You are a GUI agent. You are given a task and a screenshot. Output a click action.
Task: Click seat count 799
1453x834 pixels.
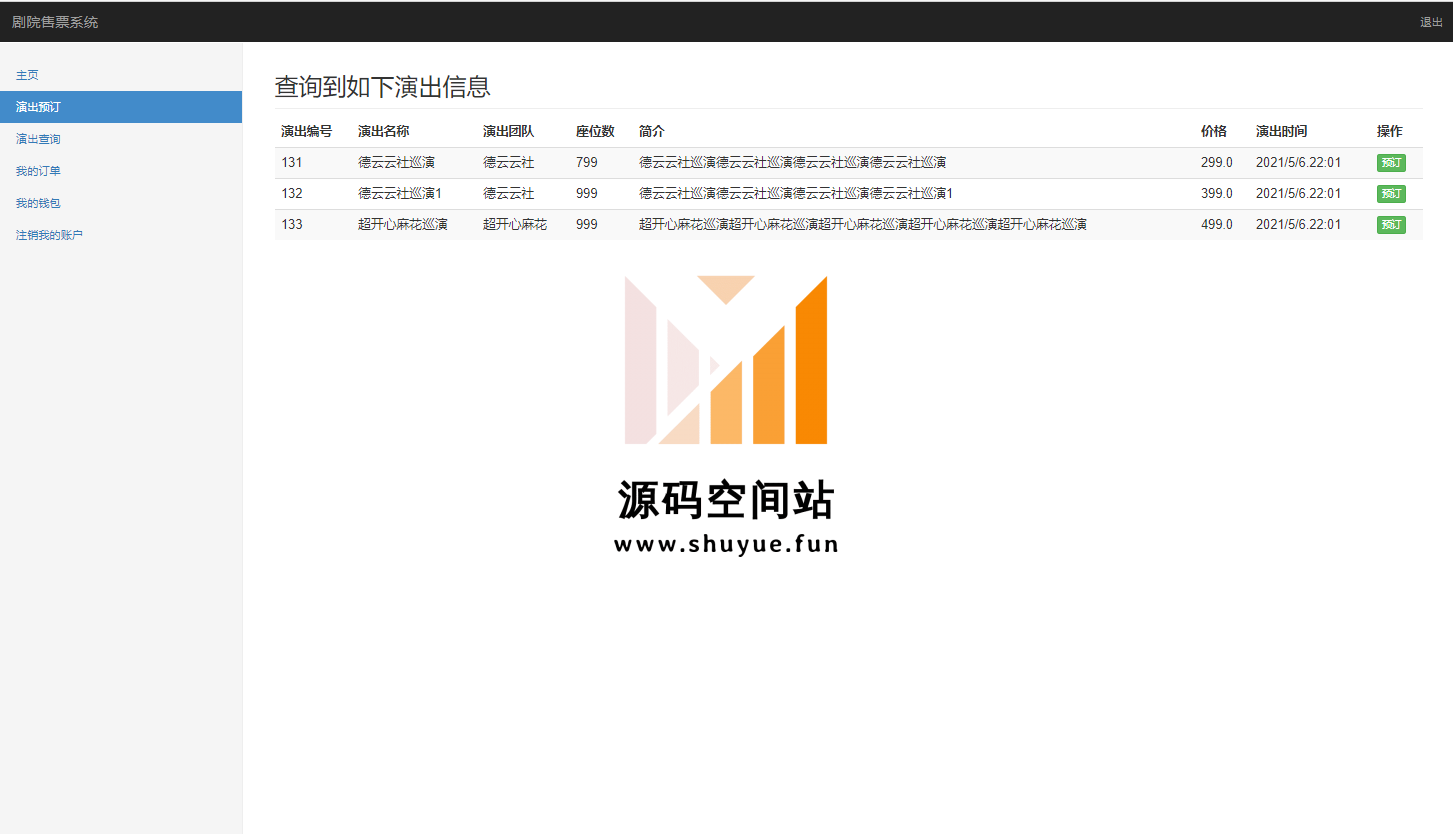[587, 163]
